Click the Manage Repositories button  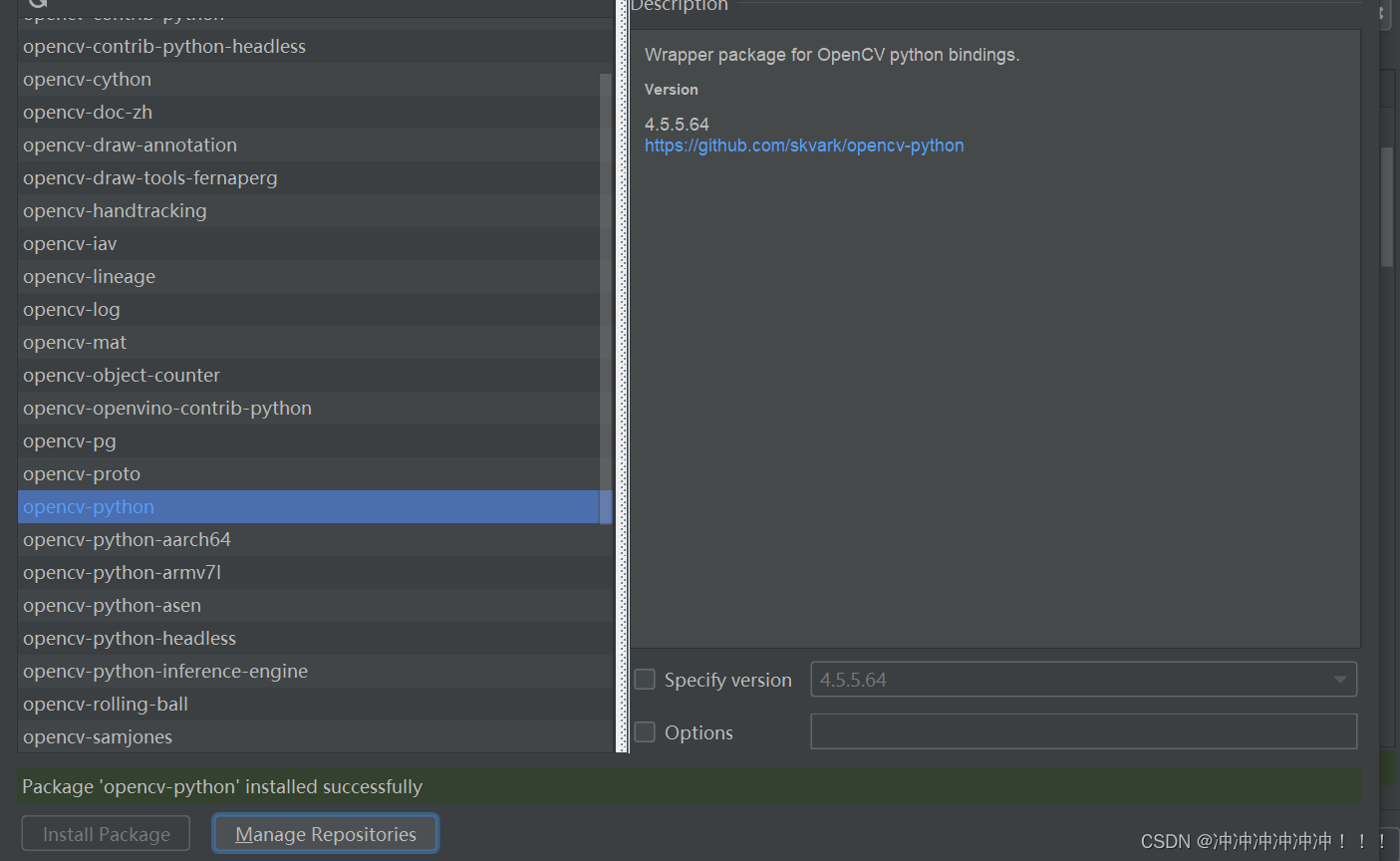326,834
